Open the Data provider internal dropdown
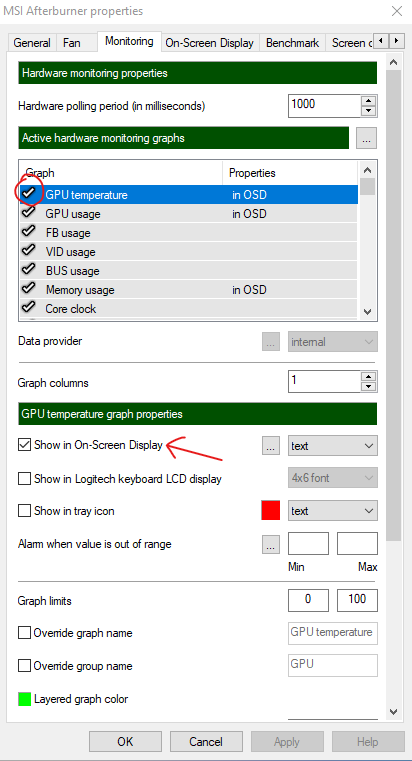 332,342
